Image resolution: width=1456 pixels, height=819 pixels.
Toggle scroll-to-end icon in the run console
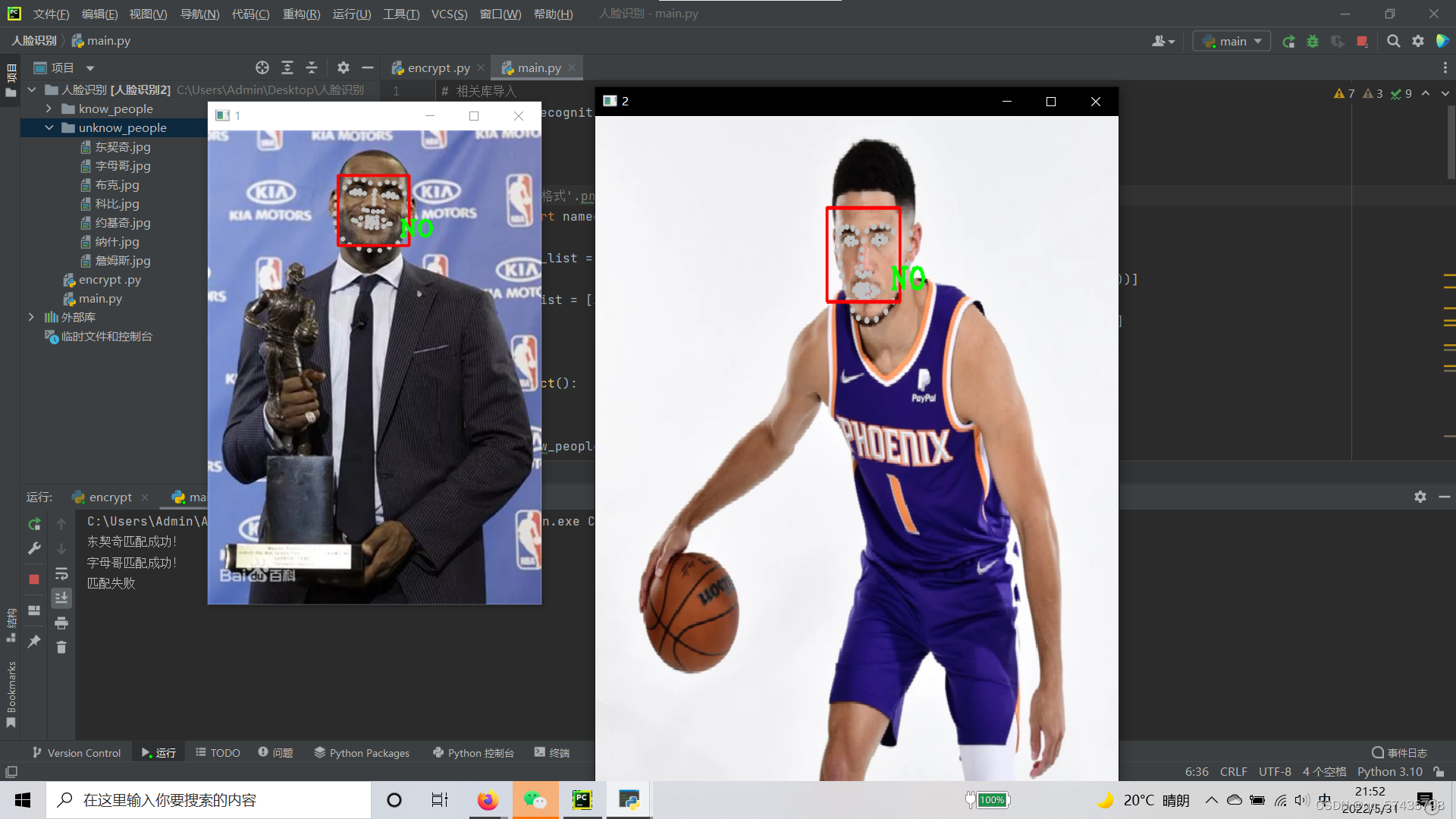click(x=61, y=598)
